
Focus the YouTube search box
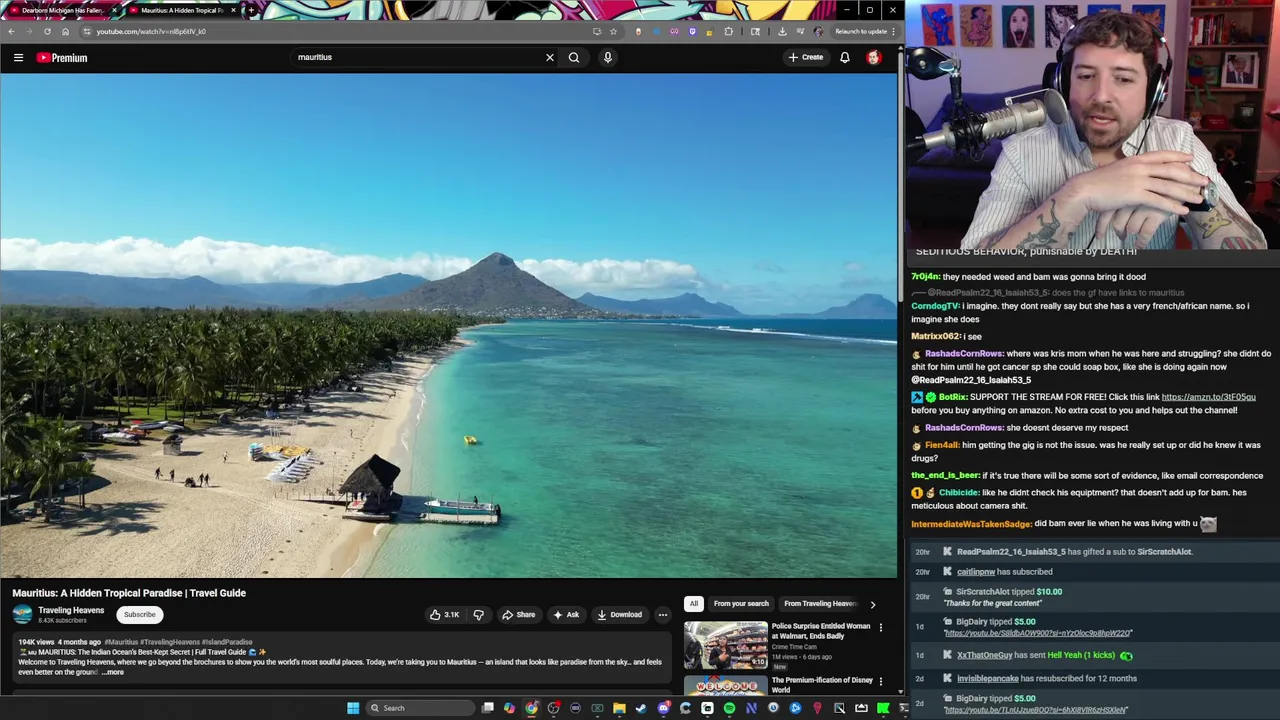(418, 57)
